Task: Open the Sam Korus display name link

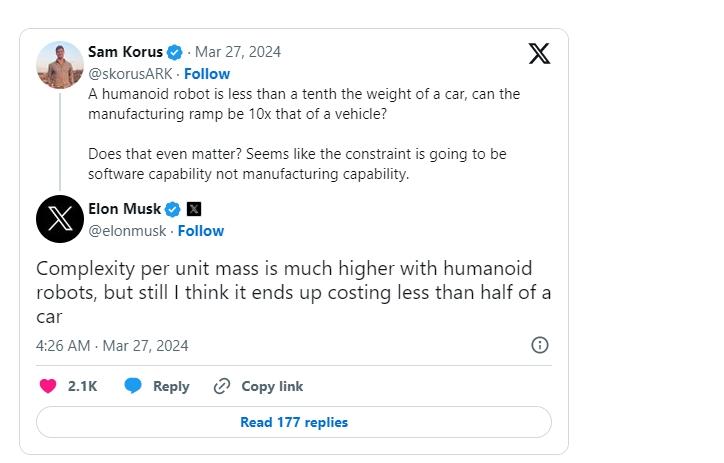Action: [125, 52]
